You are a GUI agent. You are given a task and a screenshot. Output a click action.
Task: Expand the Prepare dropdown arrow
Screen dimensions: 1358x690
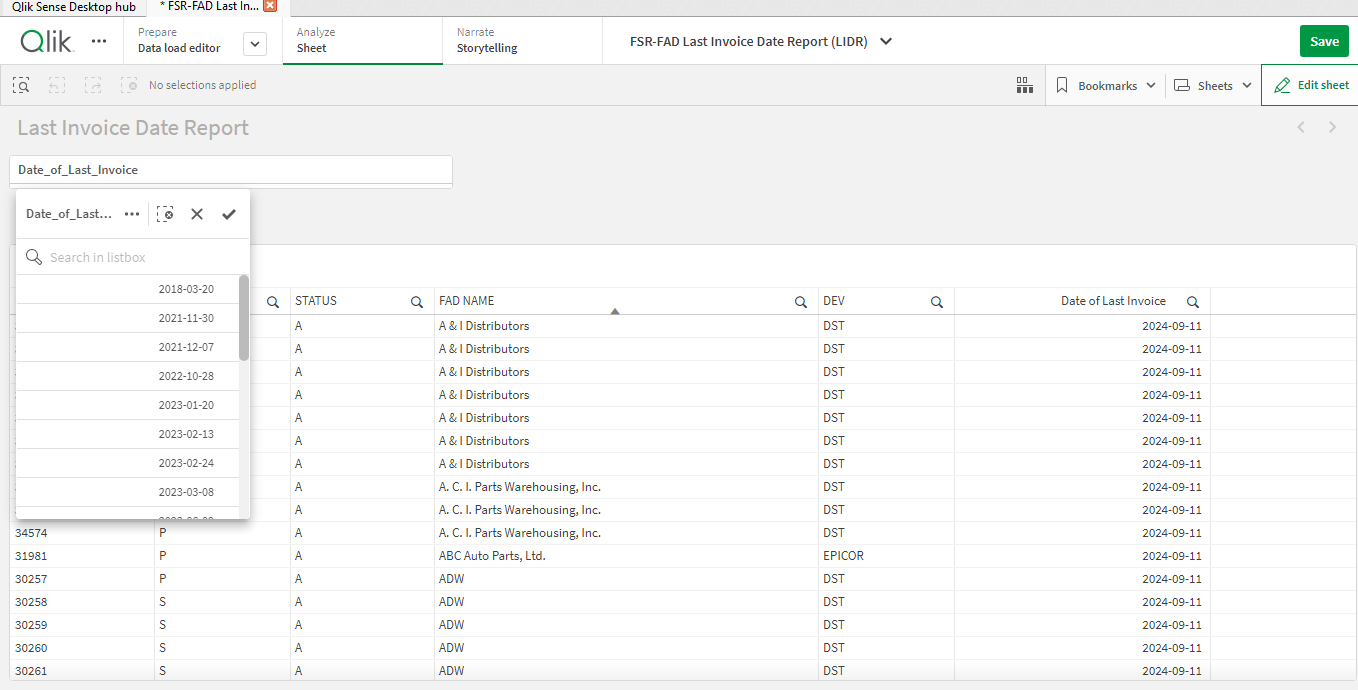[255, 43]
